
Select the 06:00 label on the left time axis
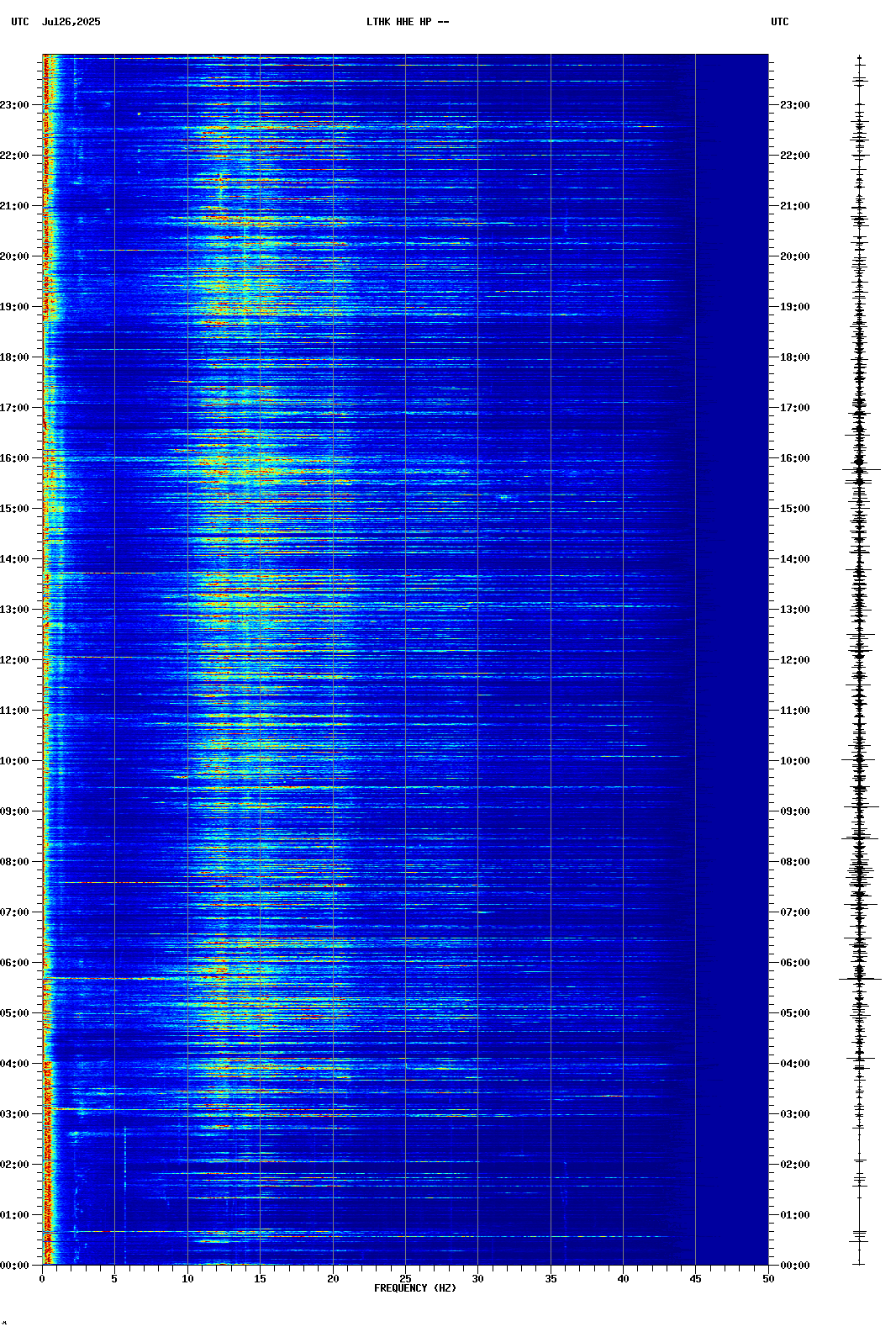click(x=14, y=963)
